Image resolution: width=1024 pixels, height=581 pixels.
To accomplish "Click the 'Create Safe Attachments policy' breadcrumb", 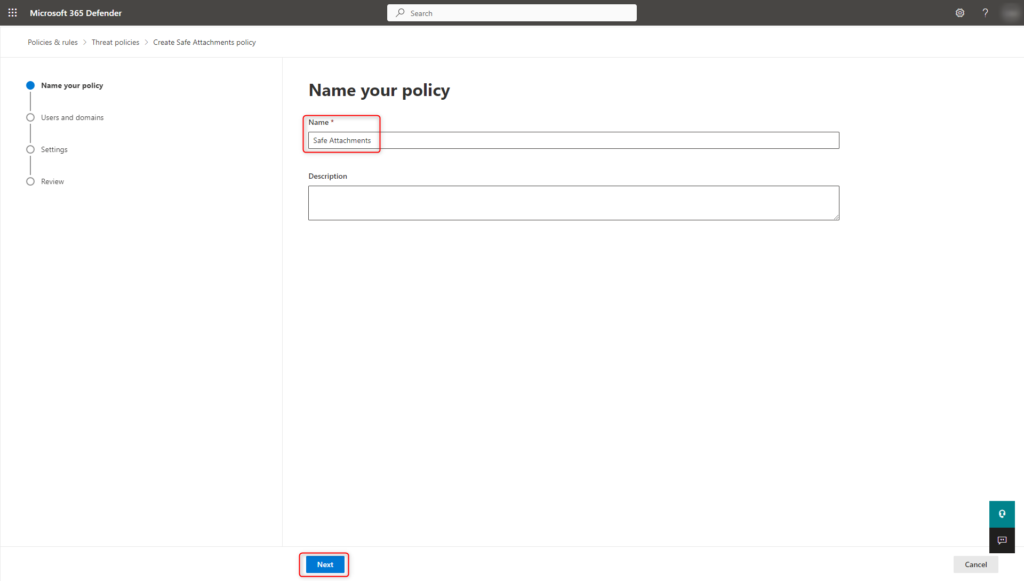I will 204,42.
